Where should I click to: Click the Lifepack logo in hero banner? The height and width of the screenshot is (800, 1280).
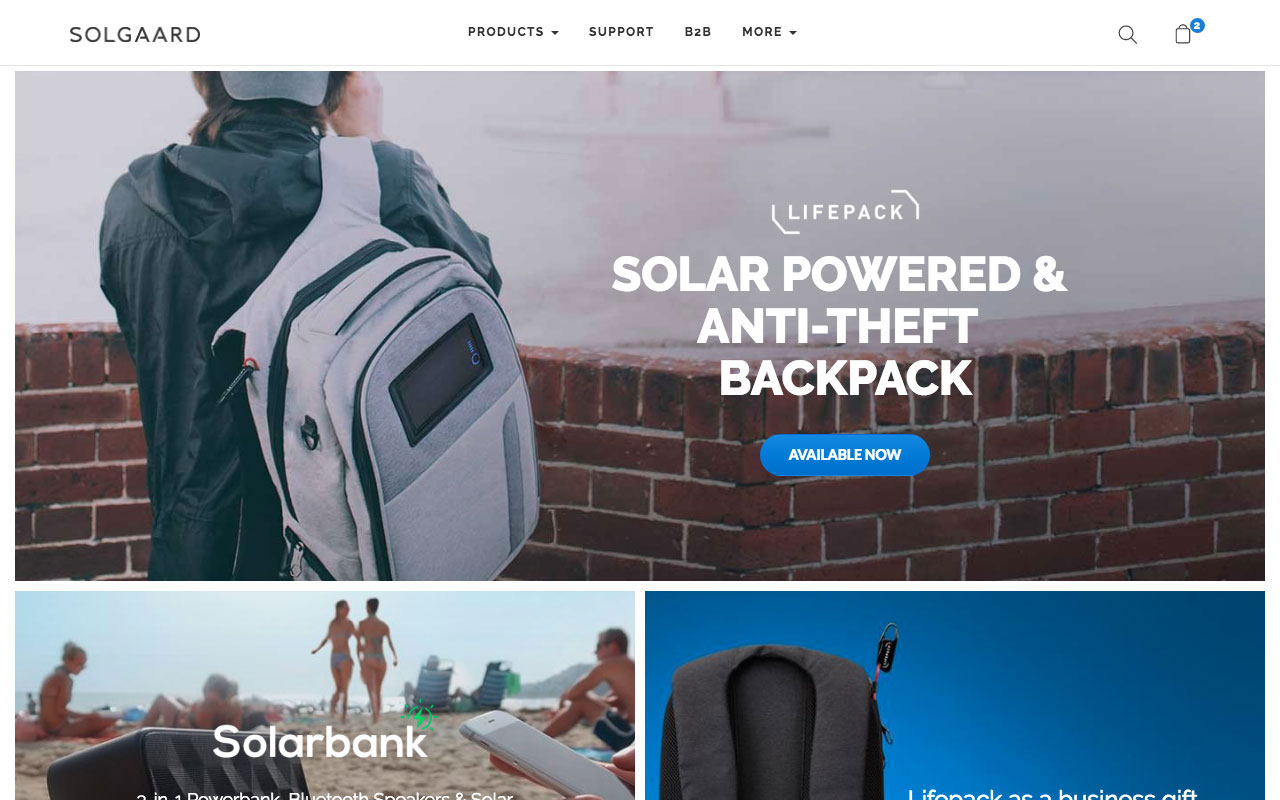(x=845, y=211)
